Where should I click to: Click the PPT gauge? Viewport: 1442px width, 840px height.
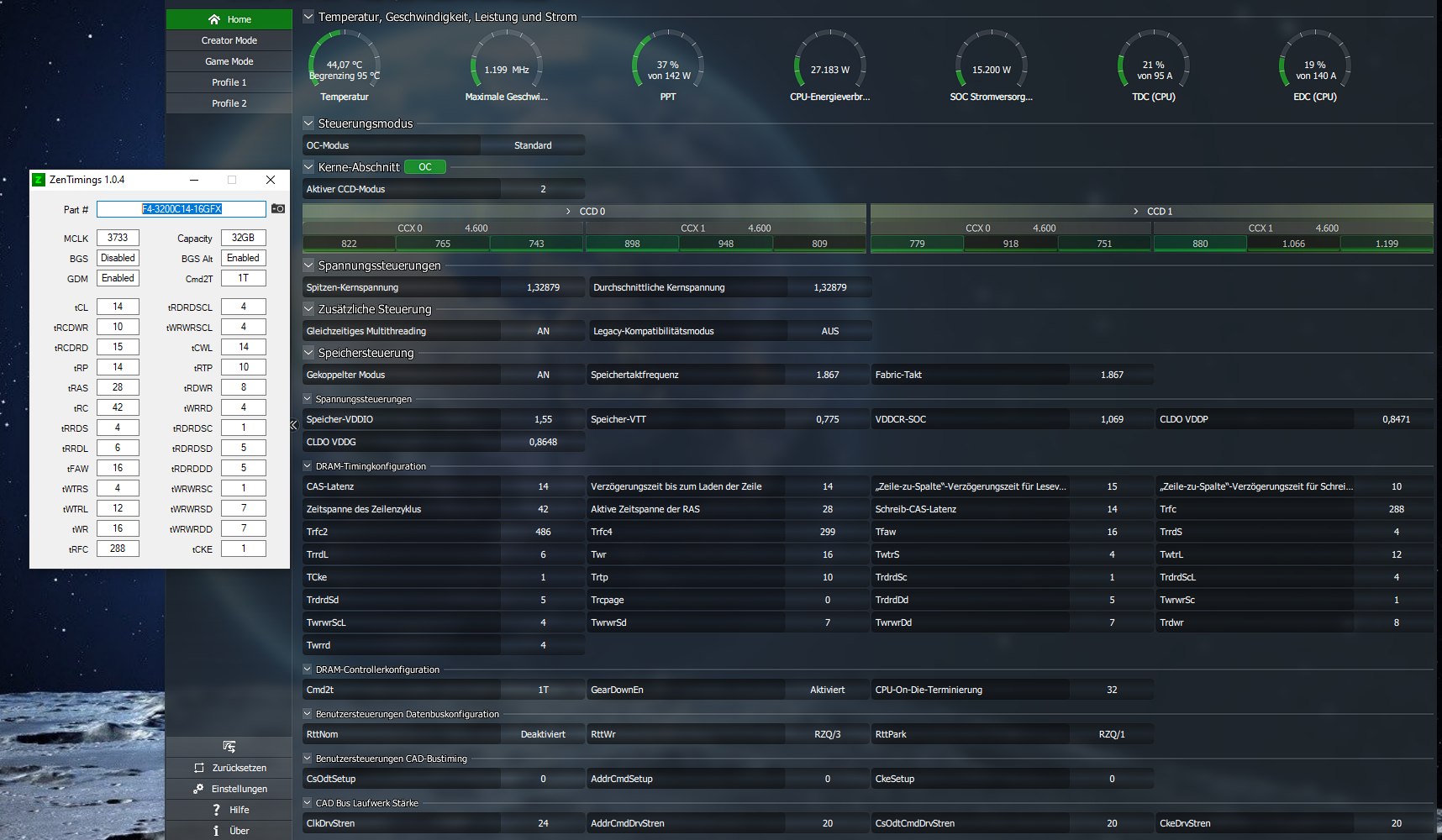tap(668, 66)
